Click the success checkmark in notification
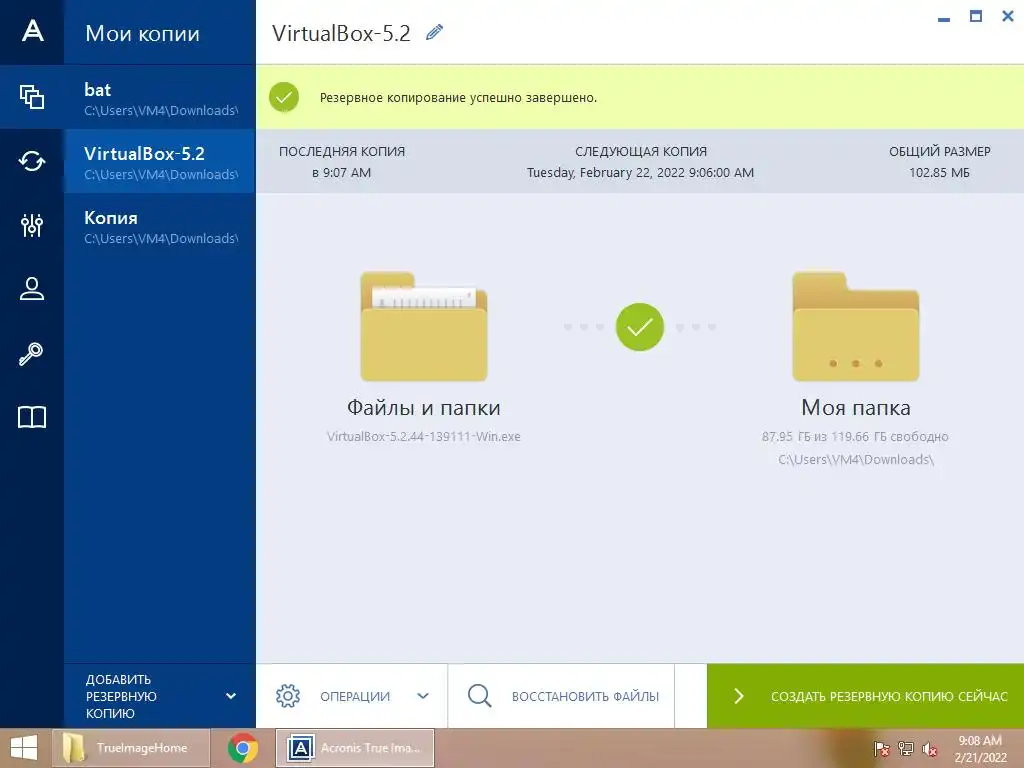 pyautogui.click(x=284, y=97)
